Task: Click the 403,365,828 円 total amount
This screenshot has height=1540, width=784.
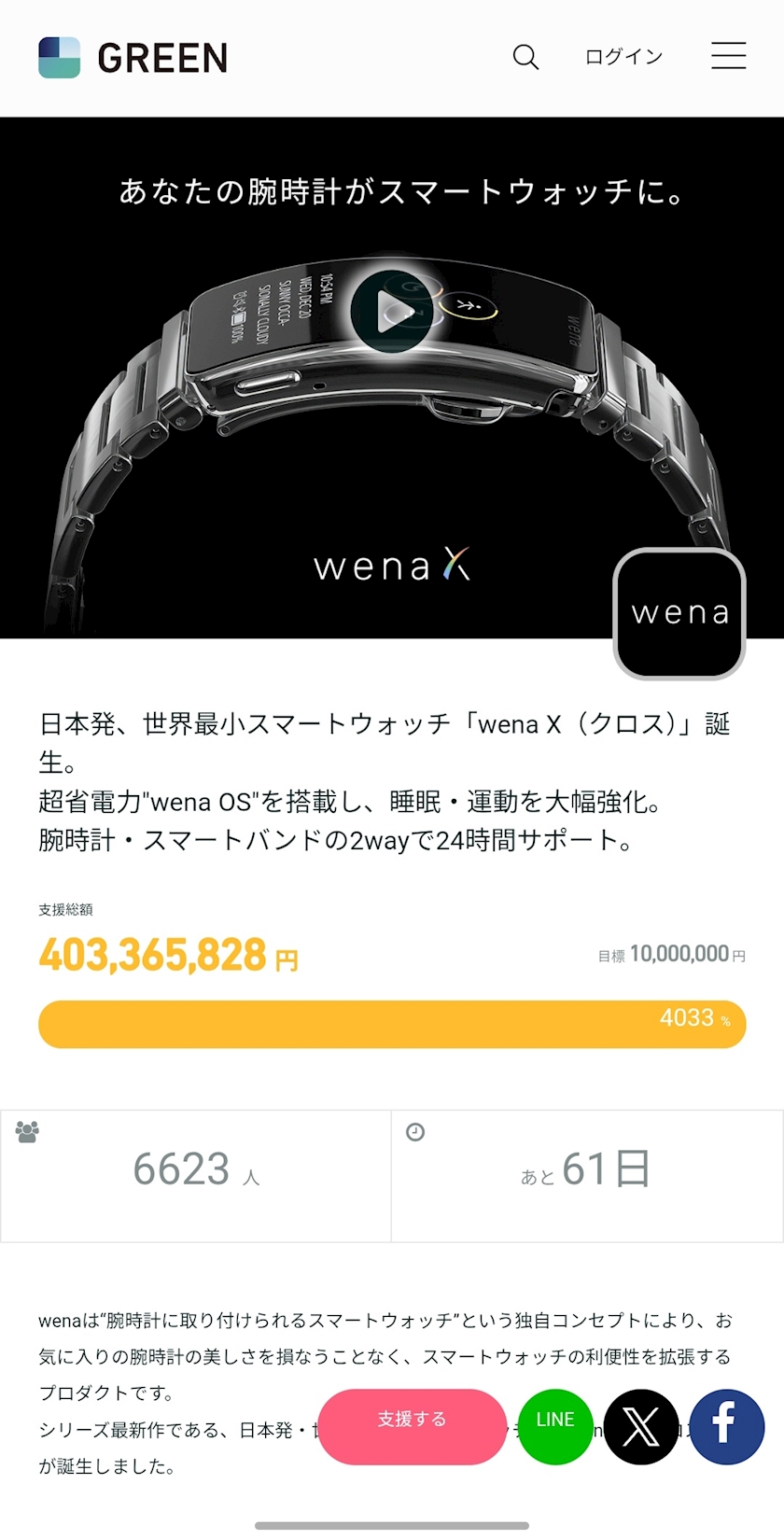Action: [x=169, y=956]
